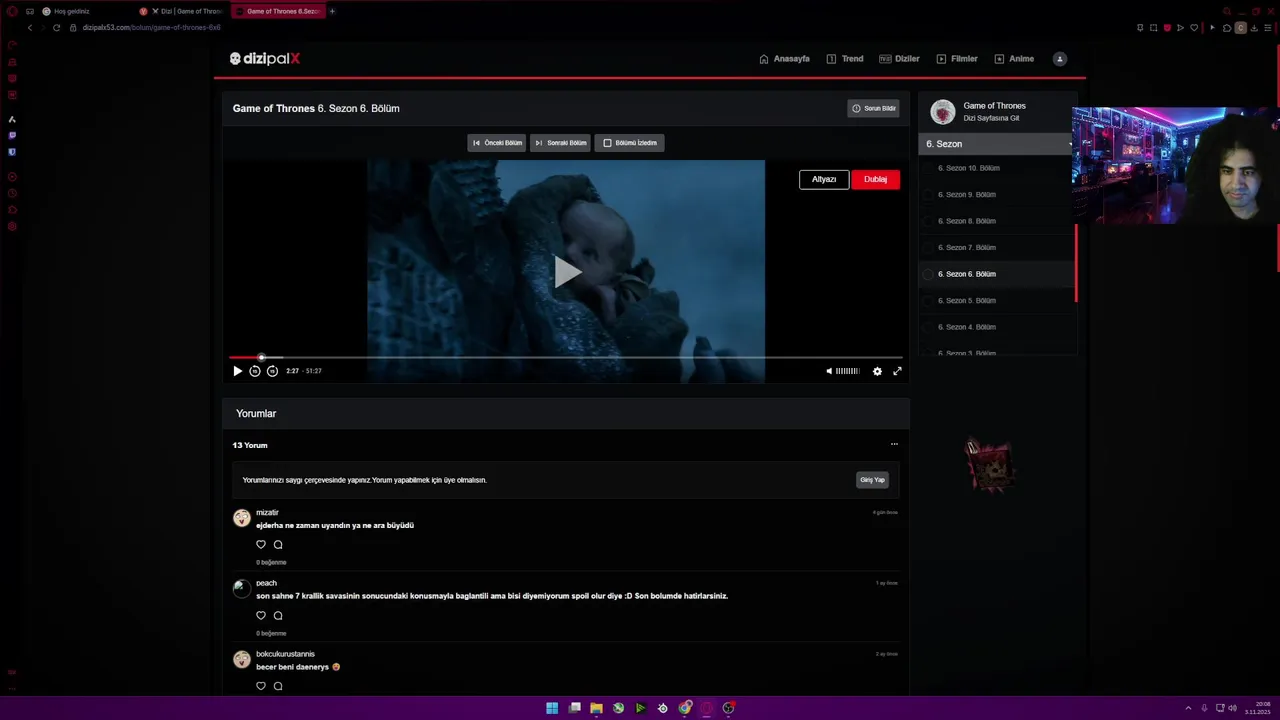Expand the 6. Sezon season dropdown
The width and height of the screenshot is (1280, 720).
click(997, 144)
